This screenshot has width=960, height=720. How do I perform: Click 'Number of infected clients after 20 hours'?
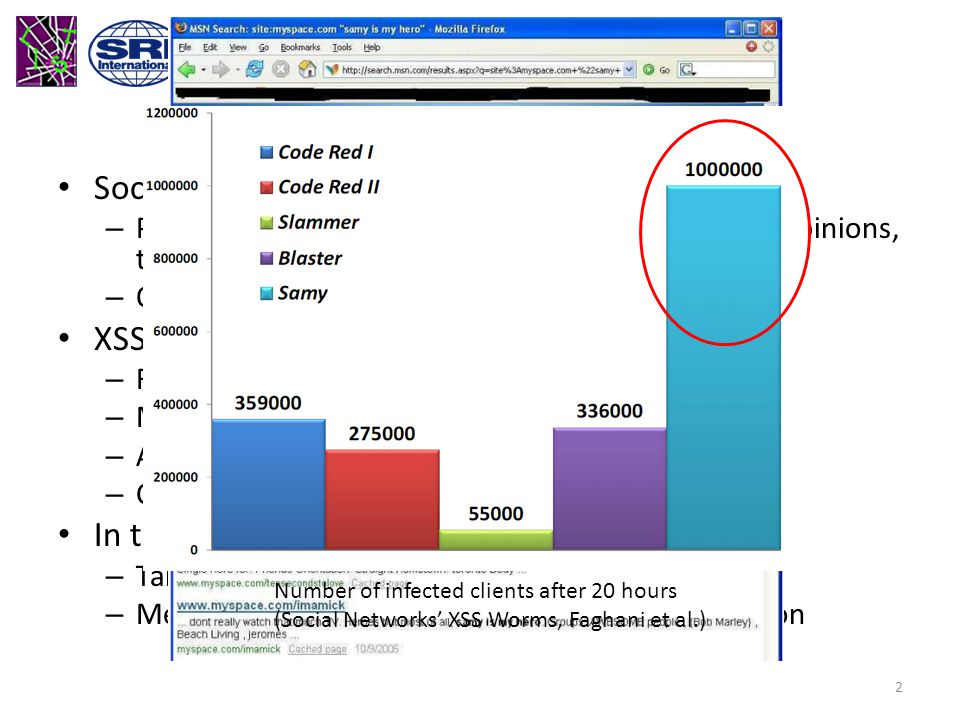[x=476, y=591]
